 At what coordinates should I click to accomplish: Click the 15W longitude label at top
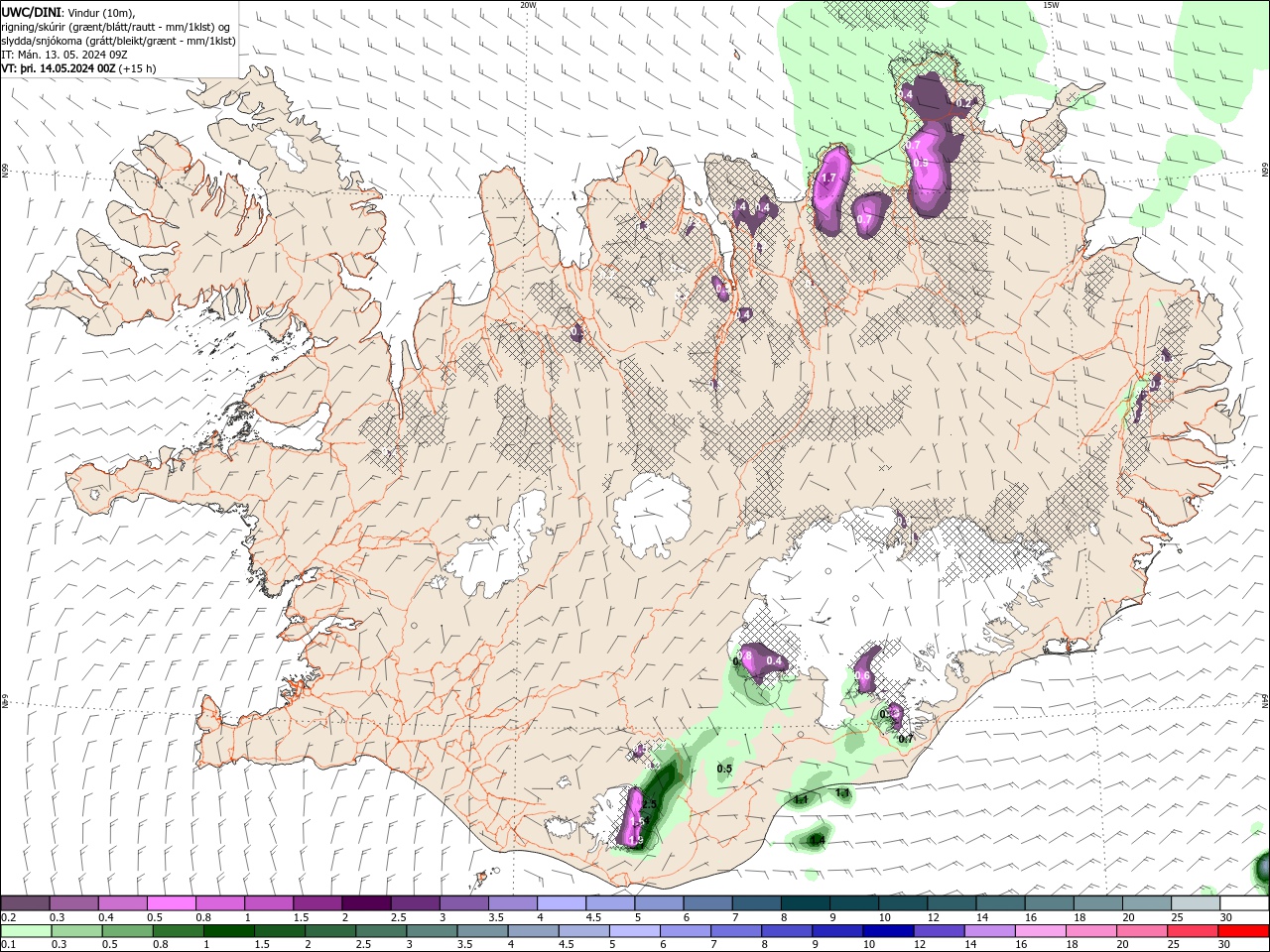tap(1051, 5)
